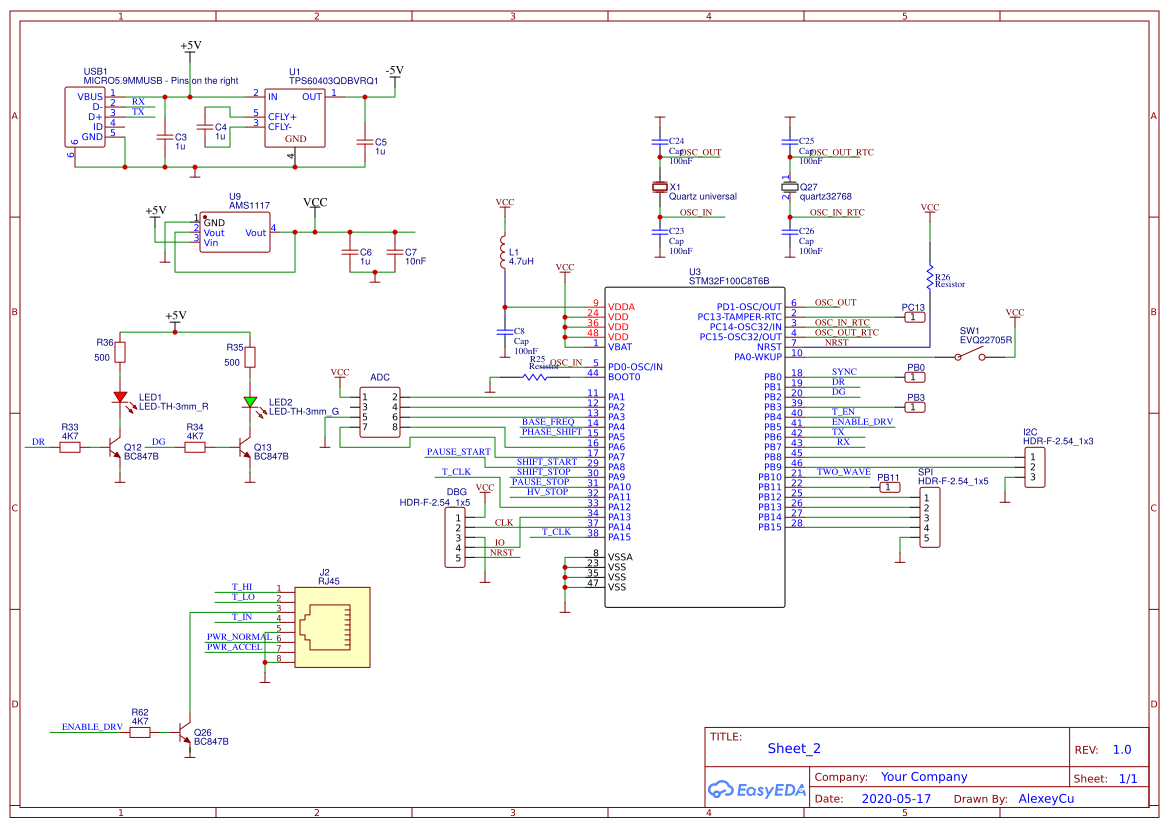
Task: Open the EasyEDA logo link
Action: point(757,789)
